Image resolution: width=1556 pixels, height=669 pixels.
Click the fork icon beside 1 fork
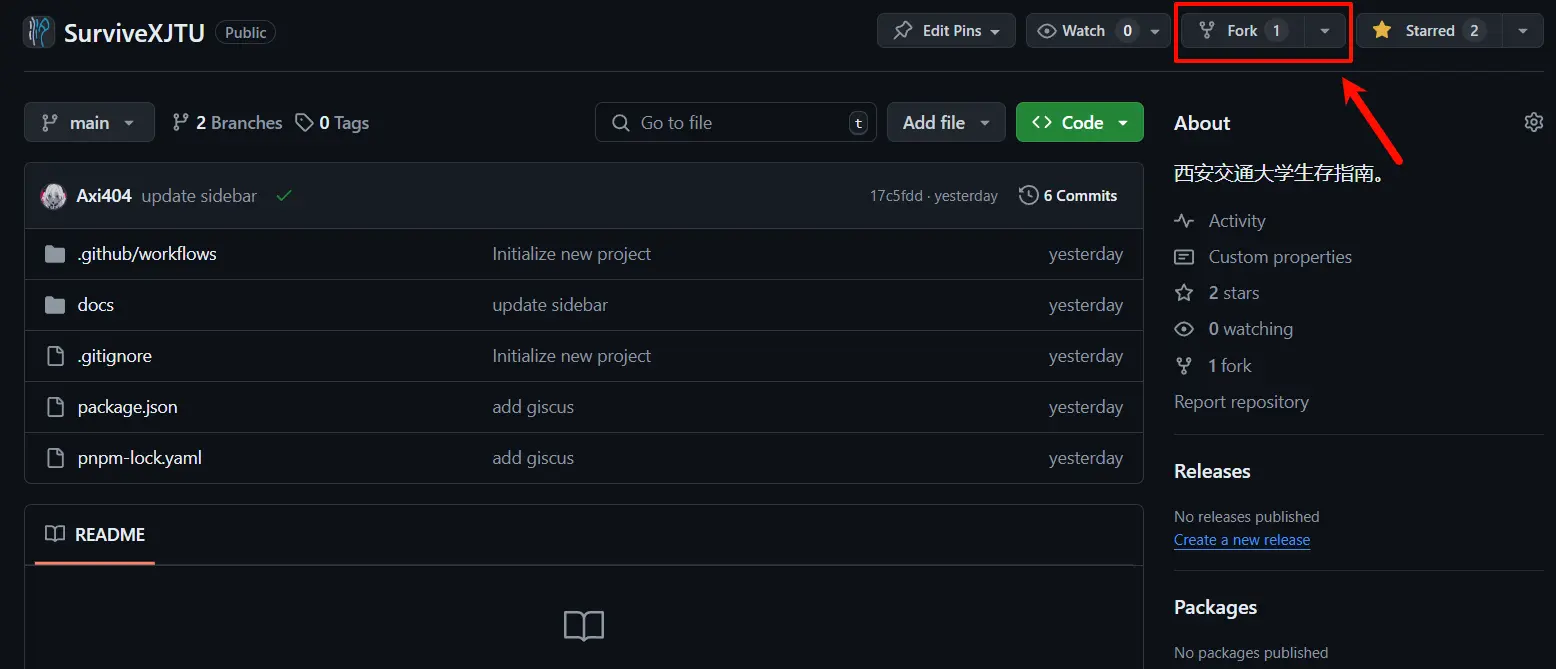(1184, 366)
